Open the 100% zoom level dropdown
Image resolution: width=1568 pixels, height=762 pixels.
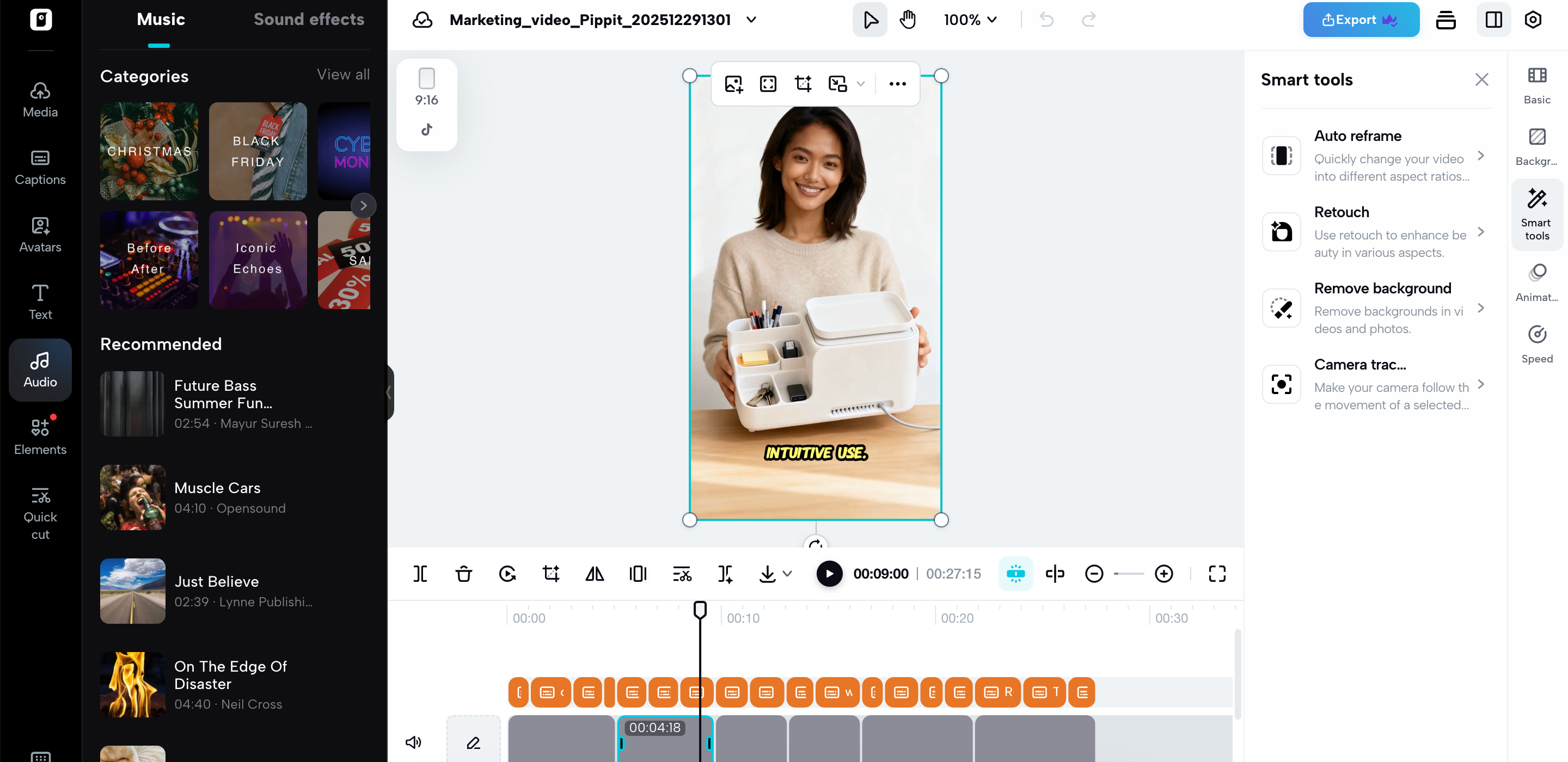coord(970,20)
